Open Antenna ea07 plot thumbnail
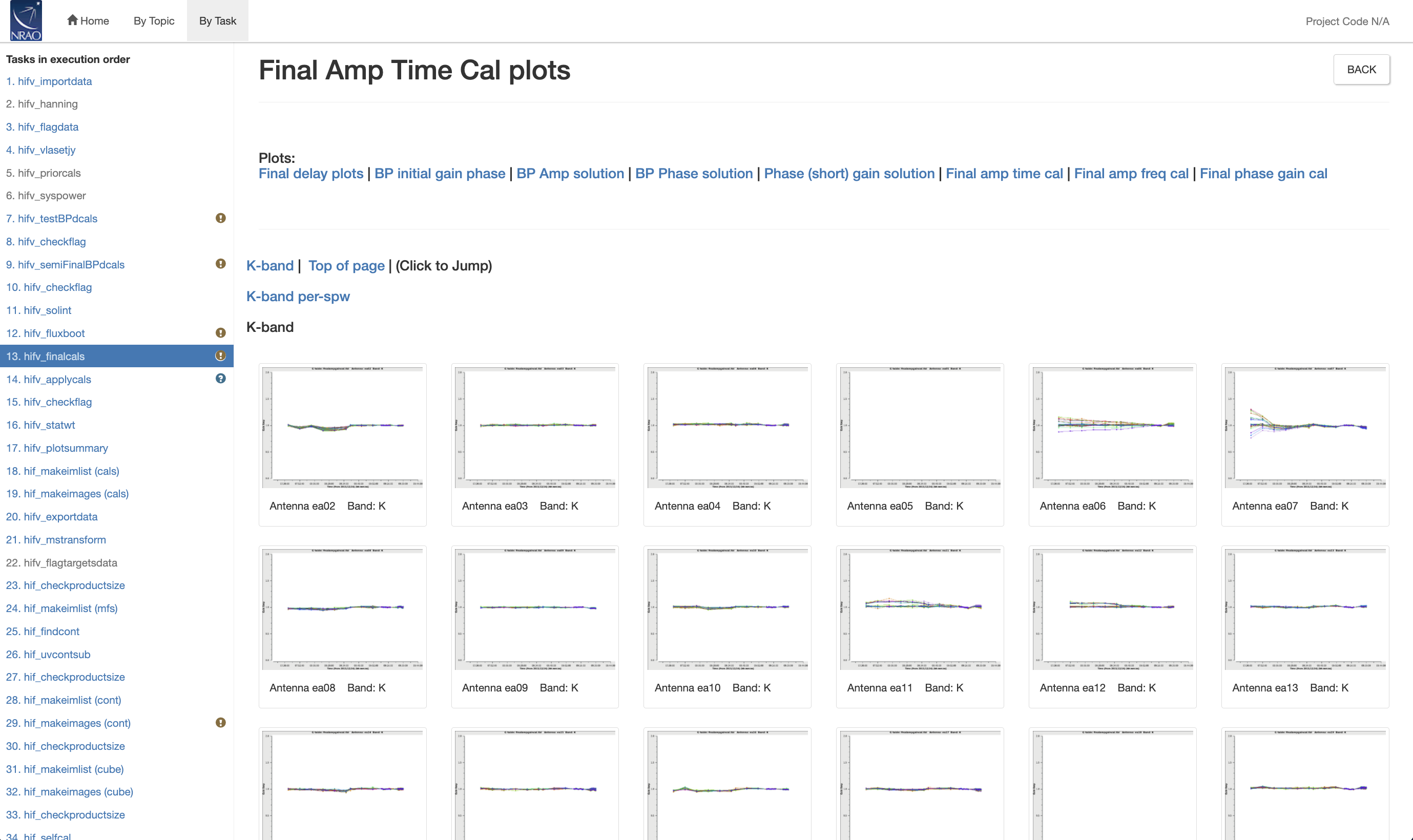The image size is (1413, 840). click(1305, 427)
